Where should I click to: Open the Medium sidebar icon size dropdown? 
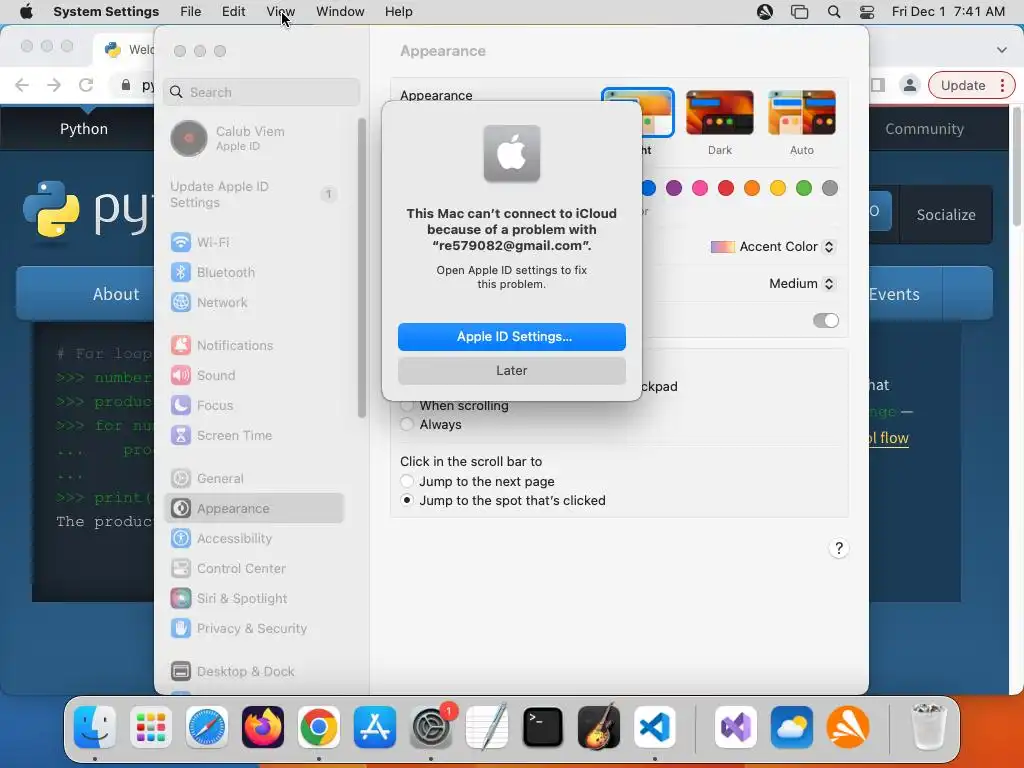(802, 283)
